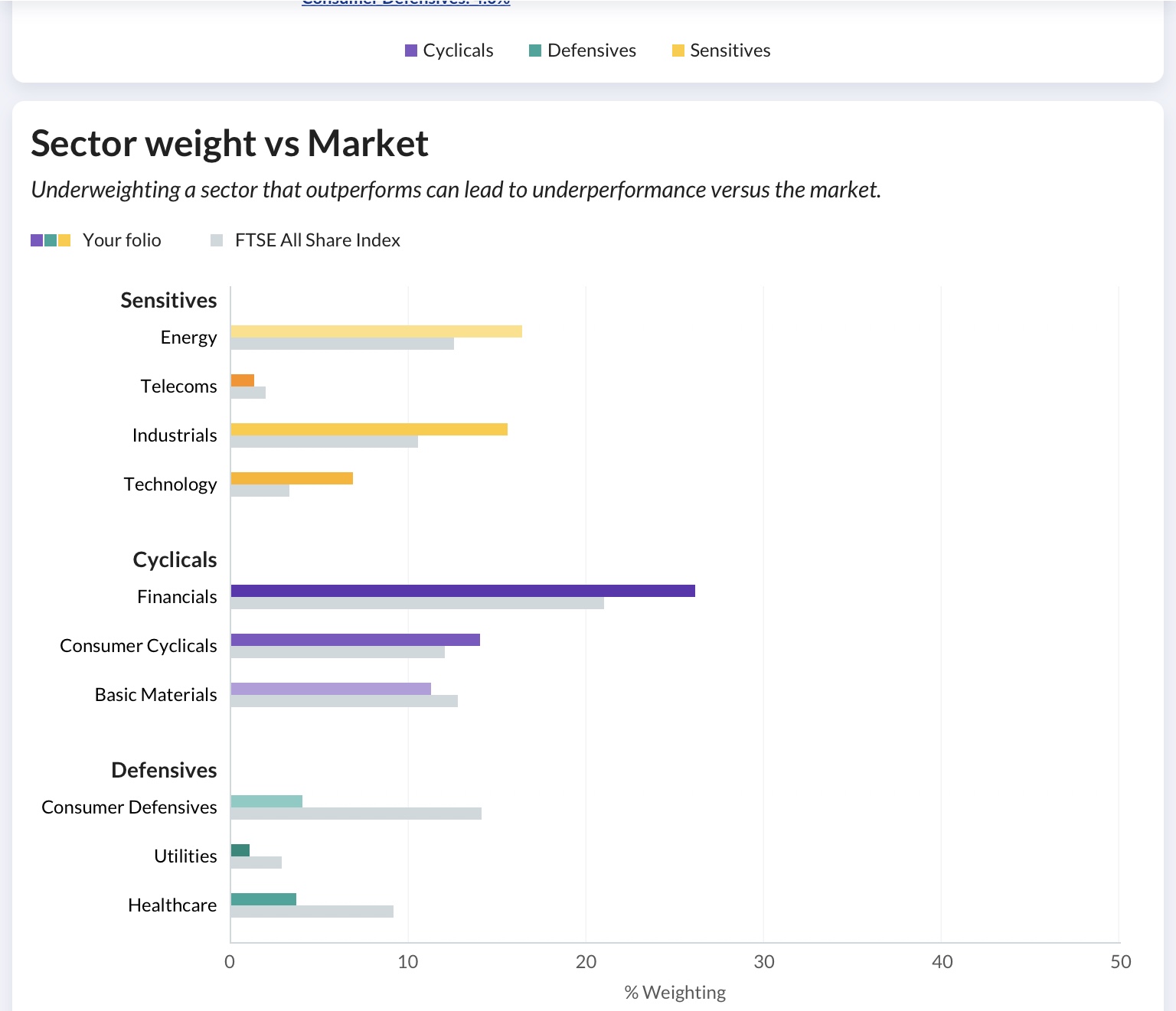Click the teal Defensives legend swatch
The image size is (1176, 1011).
[x=535, y=51]
